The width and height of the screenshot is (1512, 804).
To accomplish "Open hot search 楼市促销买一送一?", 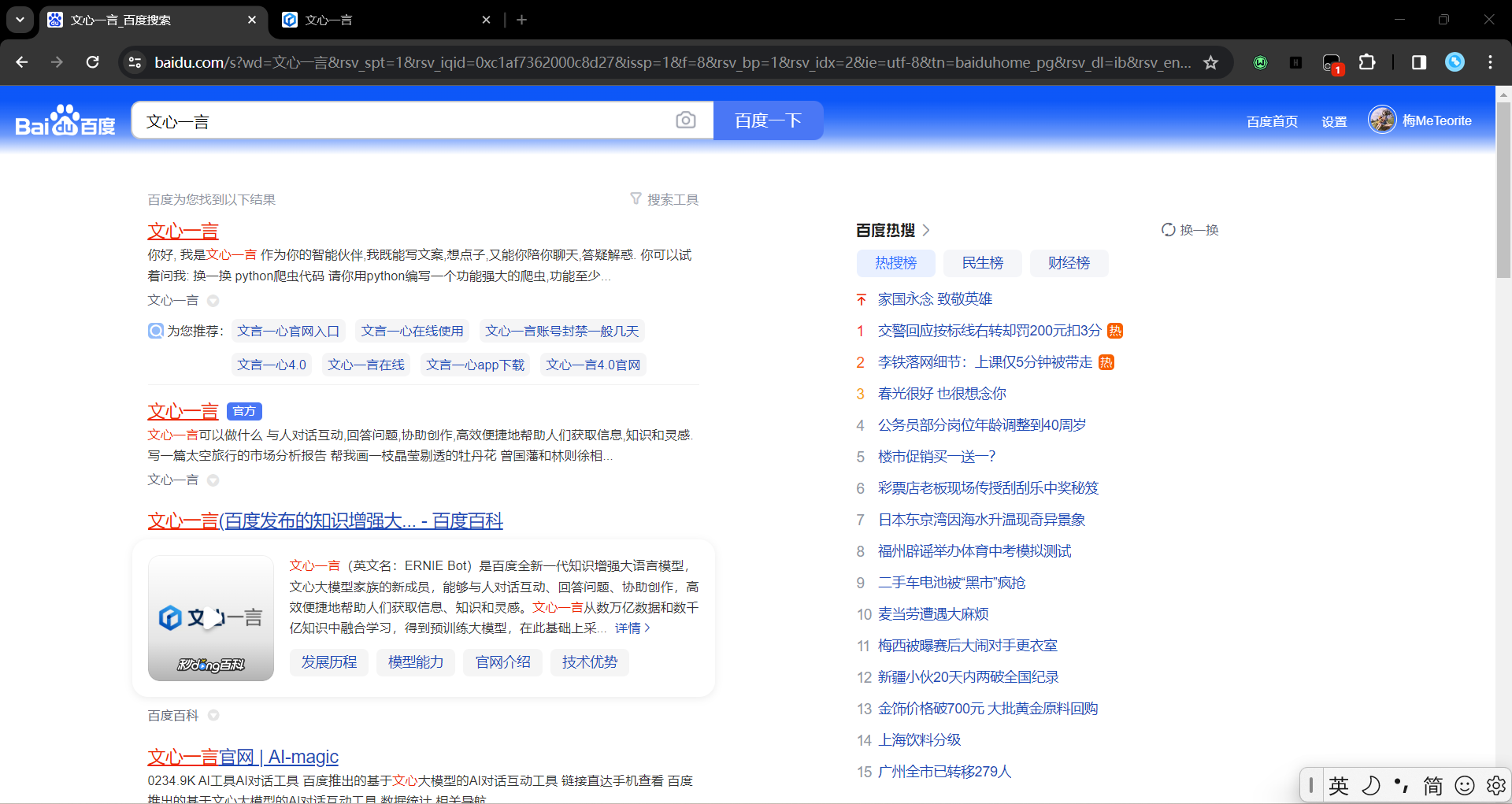I will [x=937, y=457].
